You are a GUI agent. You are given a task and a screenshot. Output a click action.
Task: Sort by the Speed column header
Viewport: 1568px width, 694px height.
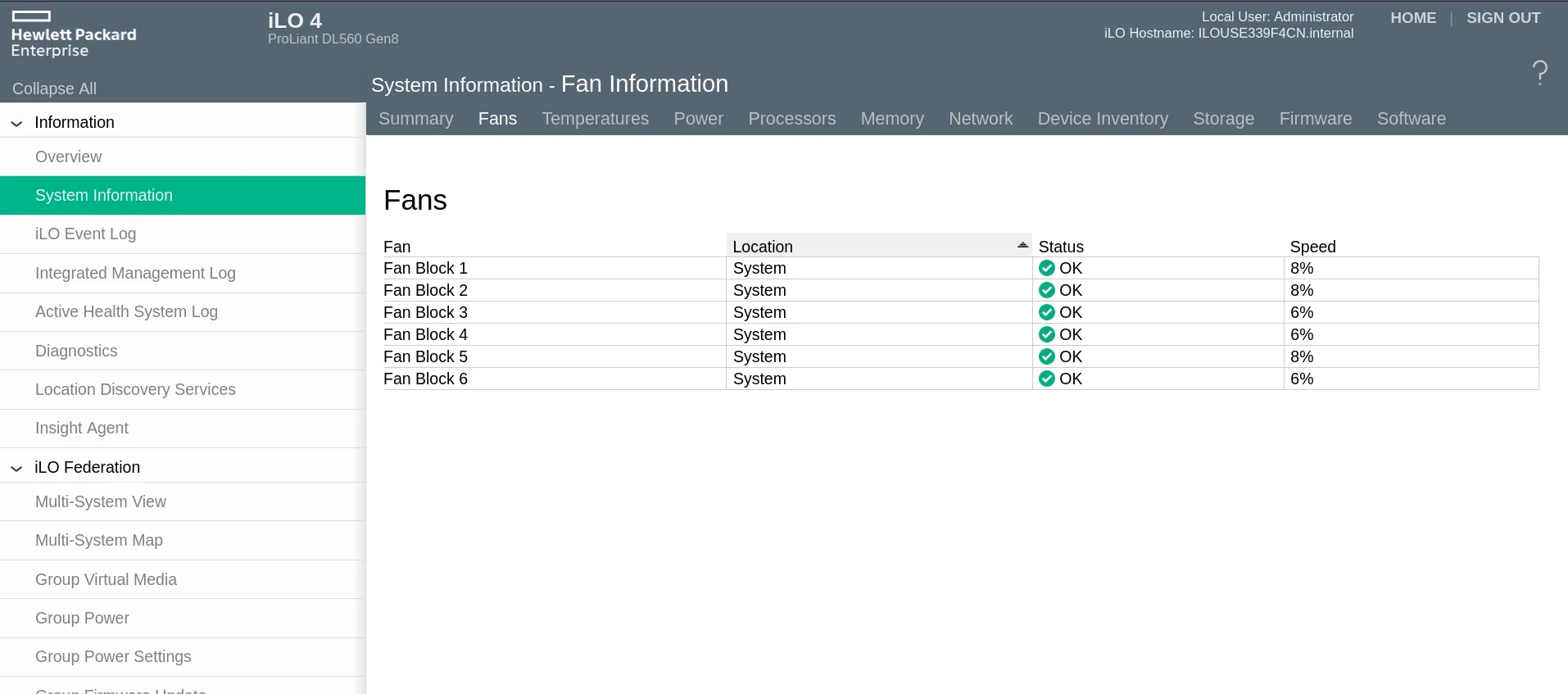pyautogui.click(x=1312, y=247)
